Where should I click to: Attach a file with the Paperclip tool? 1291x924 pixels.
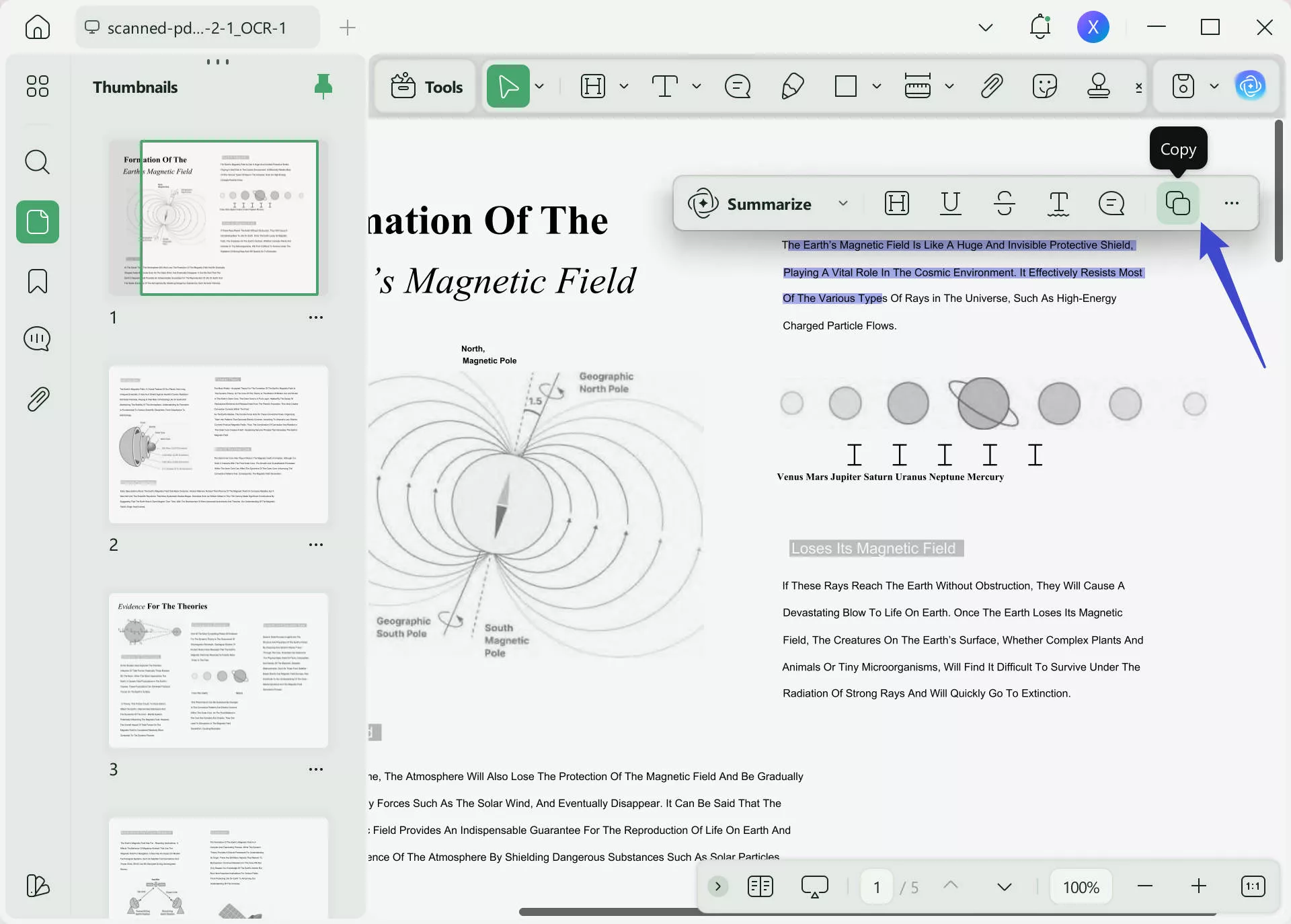click(x=991, y=86)
